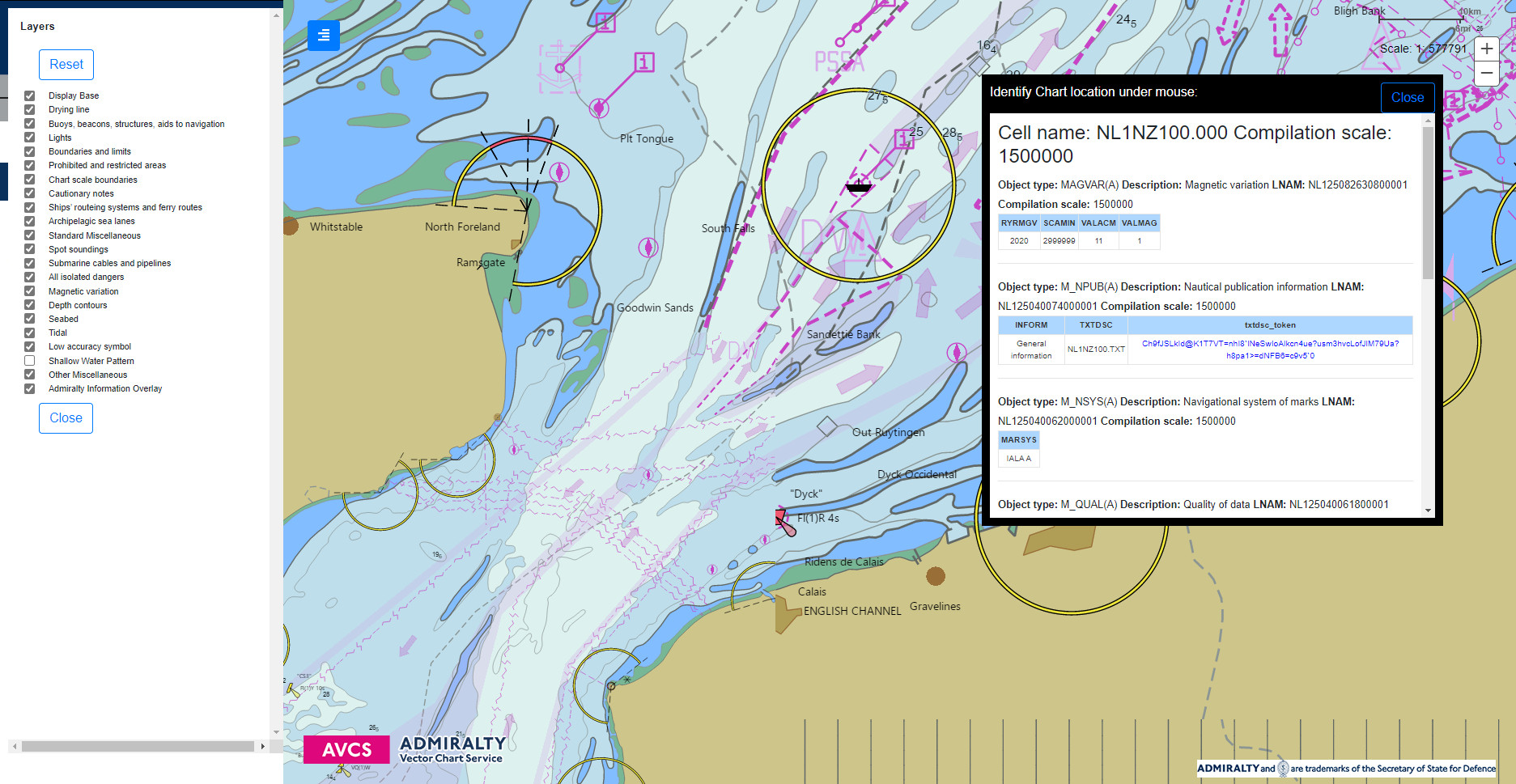
Task: Open the layers menu hamburger icon on the map
Action: click(323, 36)
